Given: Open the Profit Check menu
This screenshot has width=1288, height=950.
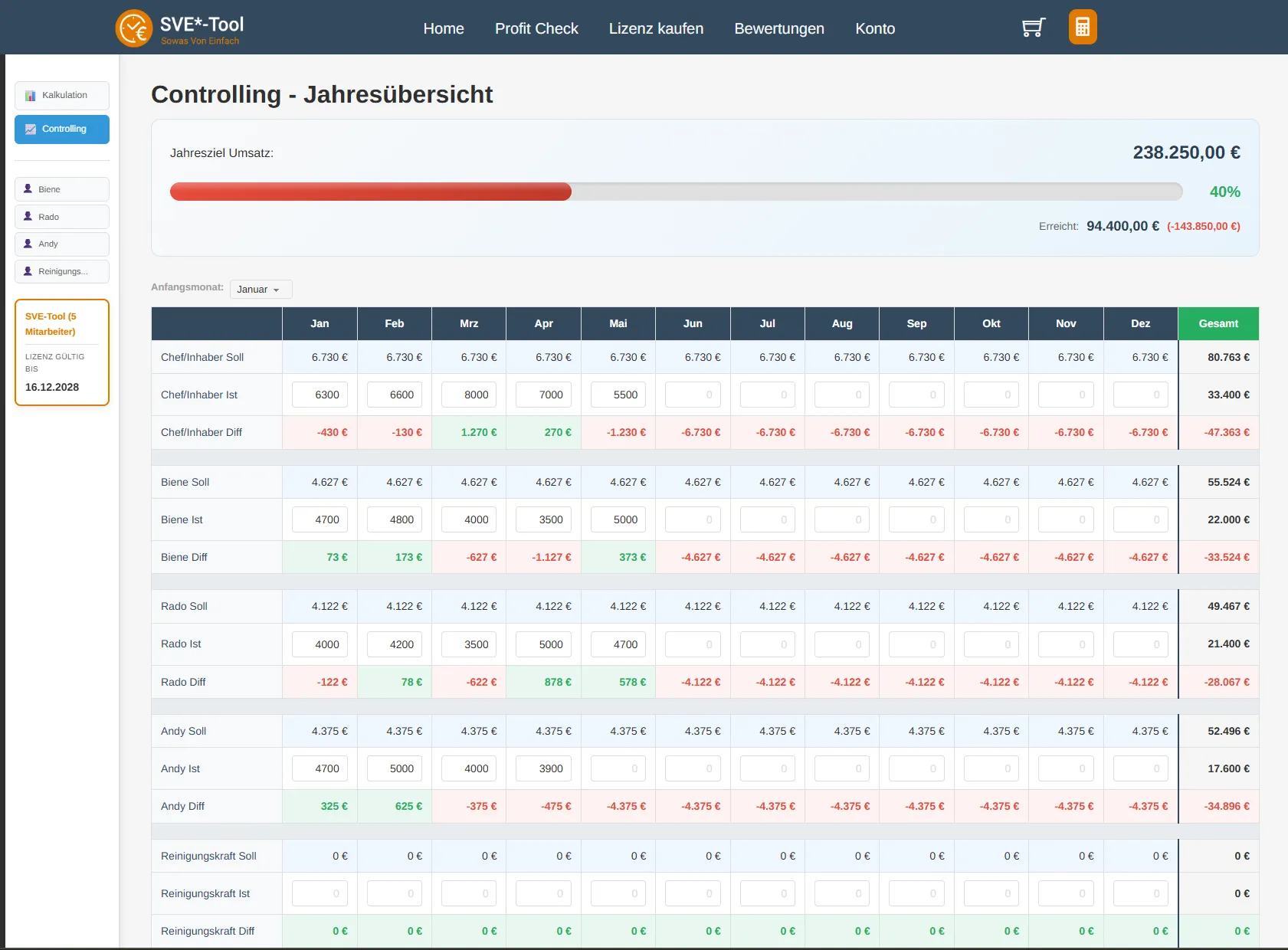Looking at the screenshot, I should click(x=536, y=28).
